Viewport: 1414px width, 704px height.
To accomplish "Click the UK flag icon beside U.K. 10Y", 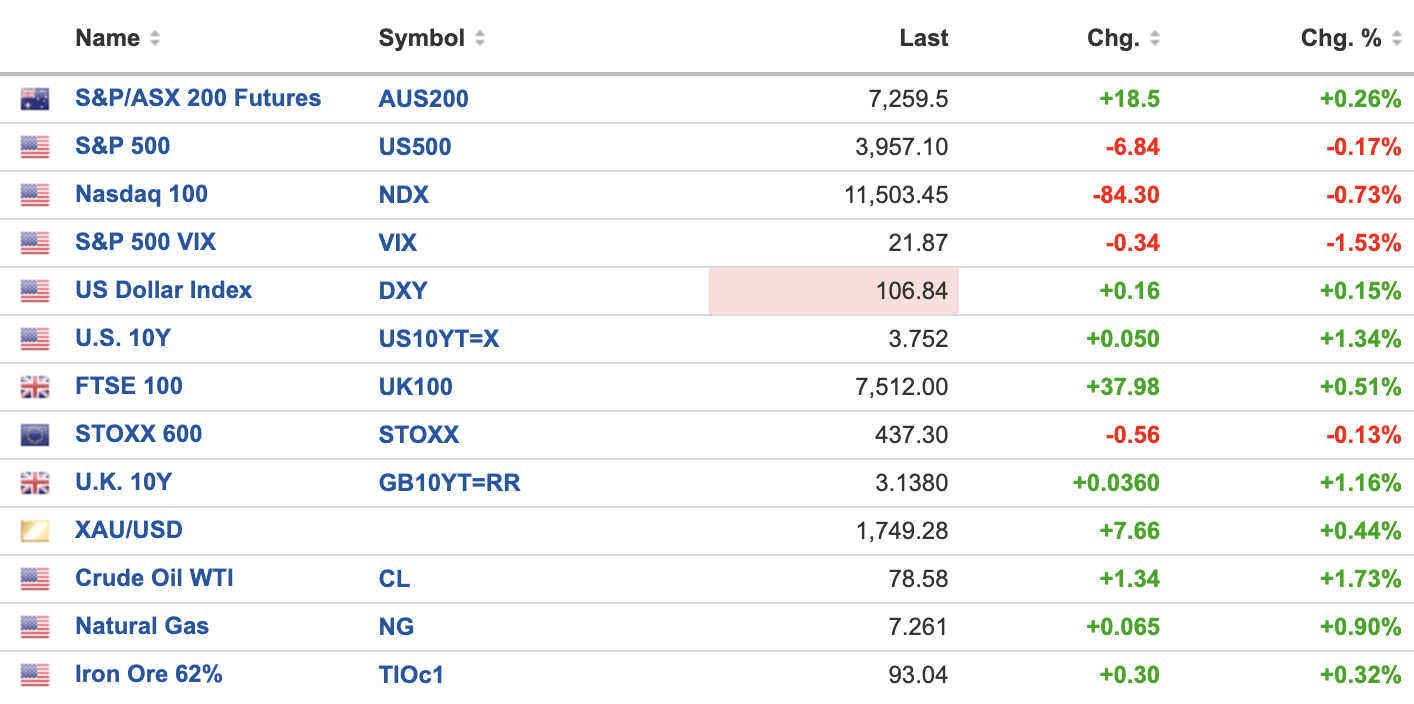I will tap(35, 483).
